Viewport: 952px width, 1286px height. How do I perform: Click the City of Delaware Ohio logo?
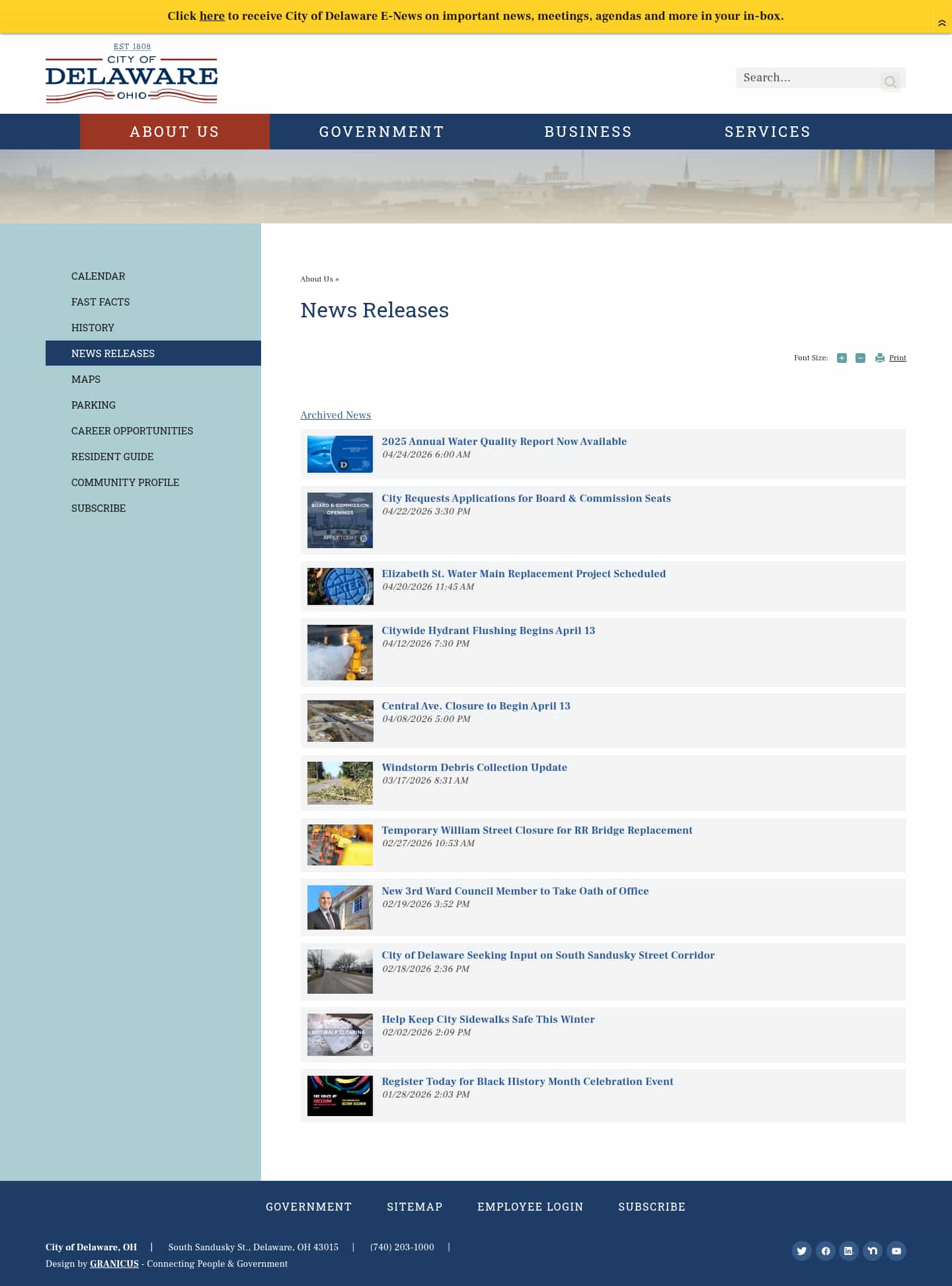(x=132, y=73)
